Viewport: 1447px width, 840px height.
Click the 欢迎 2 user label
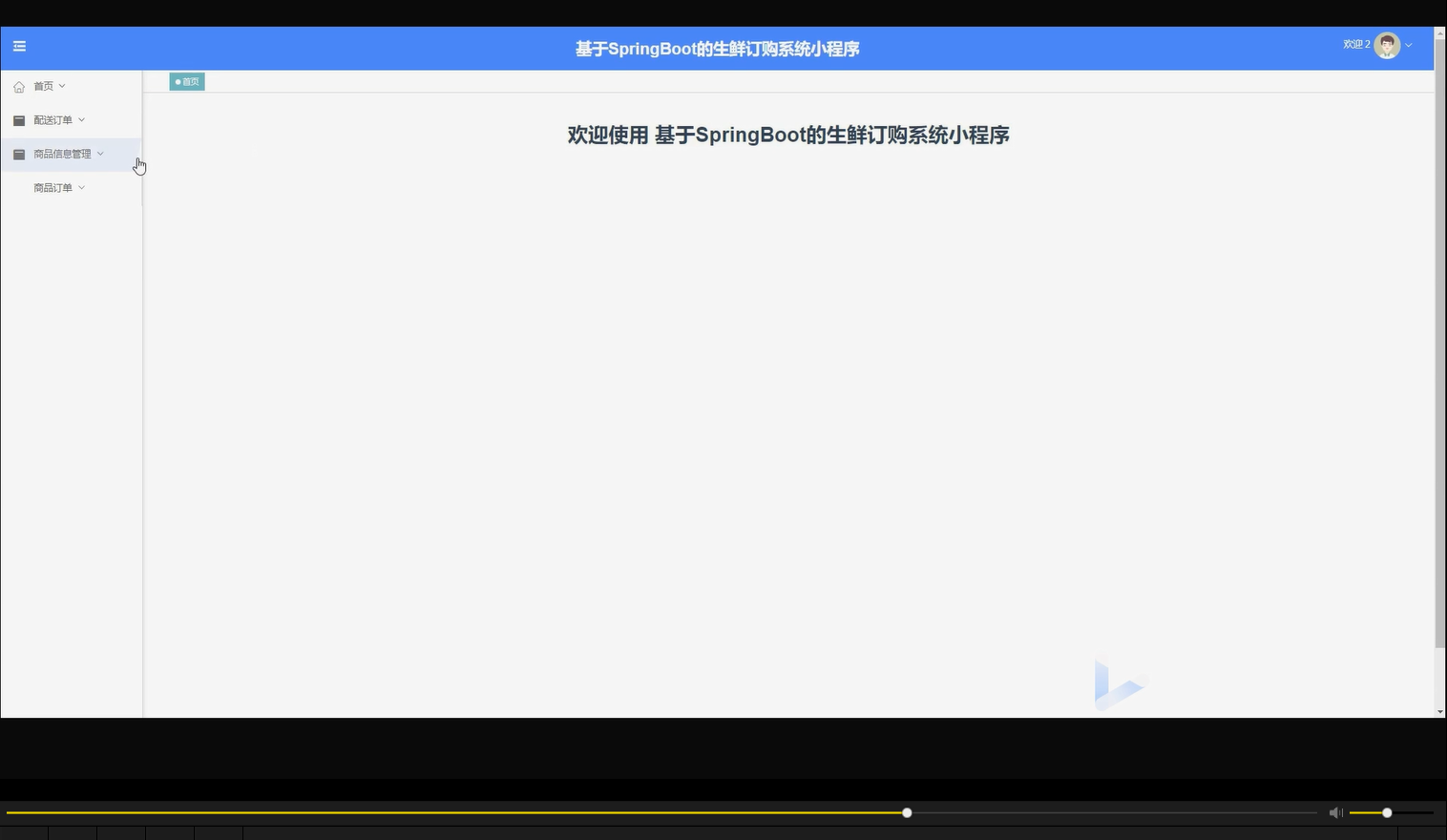[1356, 45]
